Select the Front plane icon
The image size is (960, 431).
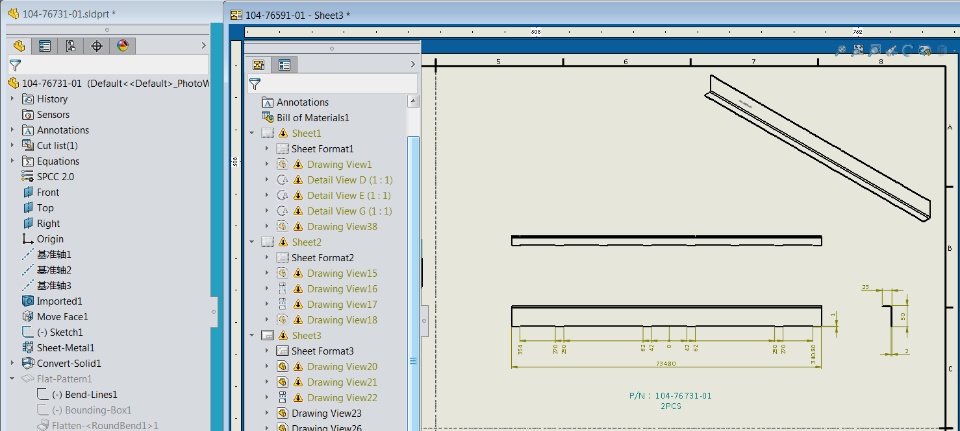click(x=28, y=192)
